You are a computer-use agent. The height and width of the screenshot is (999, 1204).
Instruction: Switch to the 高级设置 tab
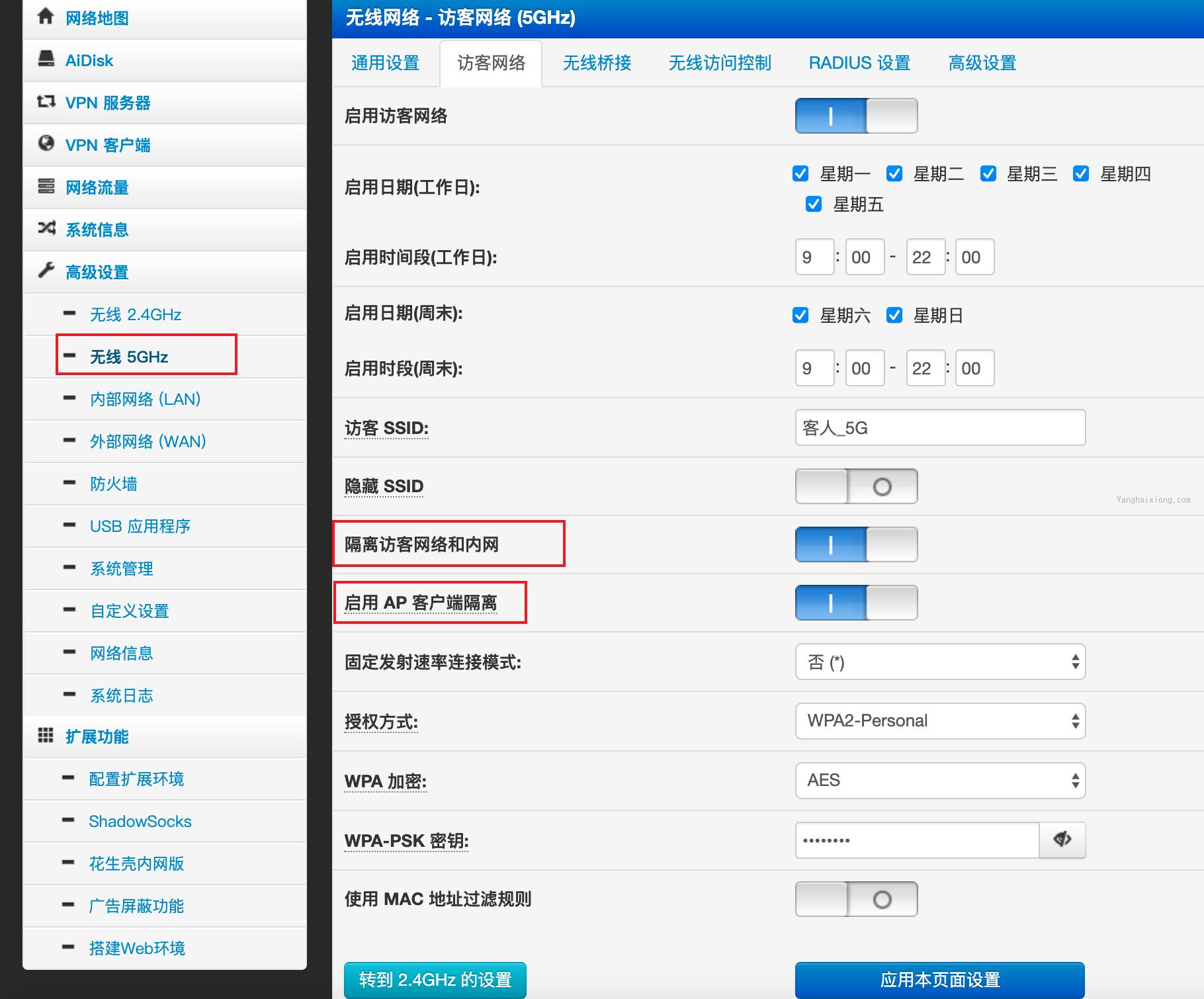(x=982, y=63)
